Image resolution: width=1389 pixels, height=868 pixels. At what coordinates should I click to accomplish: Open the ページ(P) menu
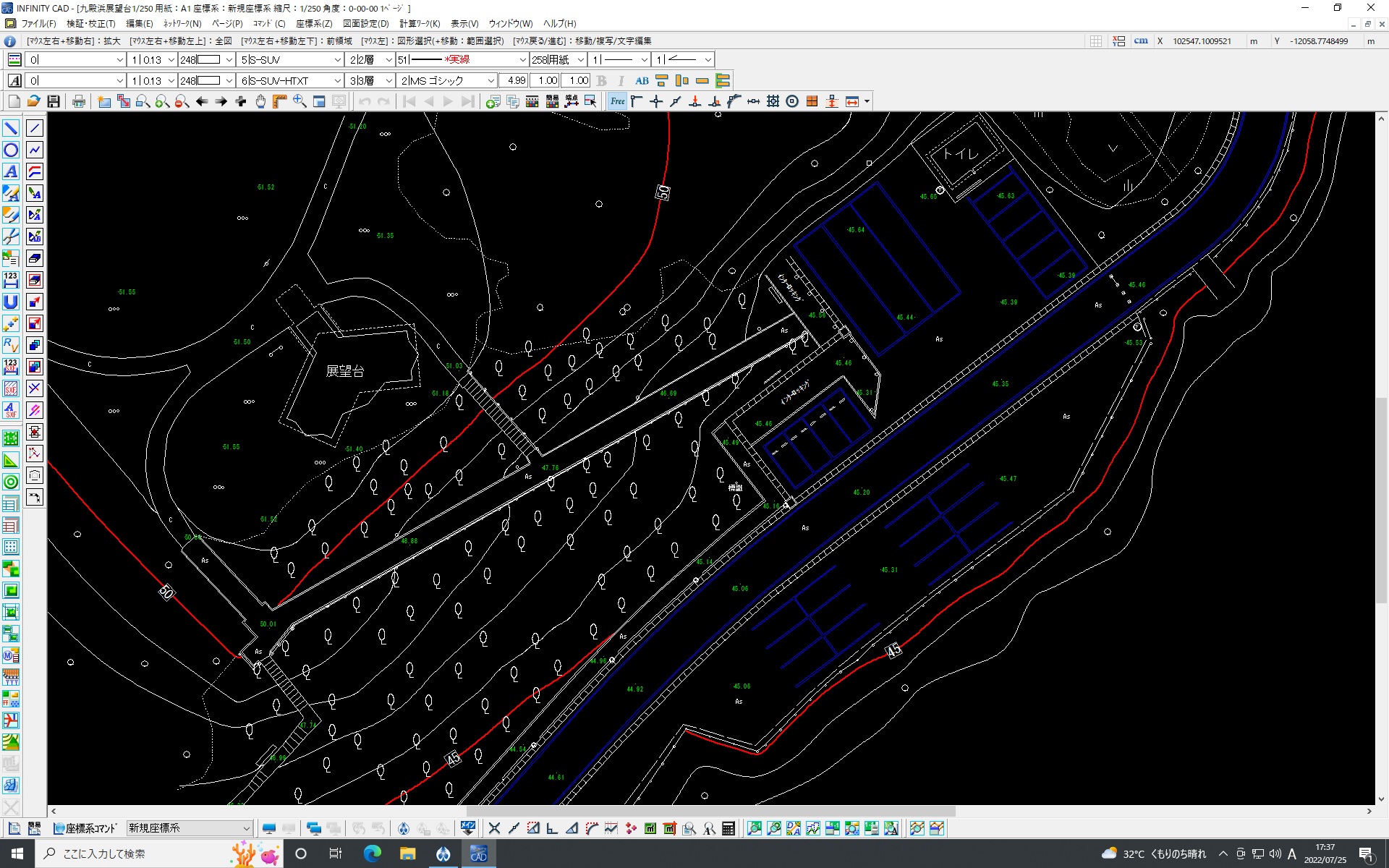click(x=226, y=24)
